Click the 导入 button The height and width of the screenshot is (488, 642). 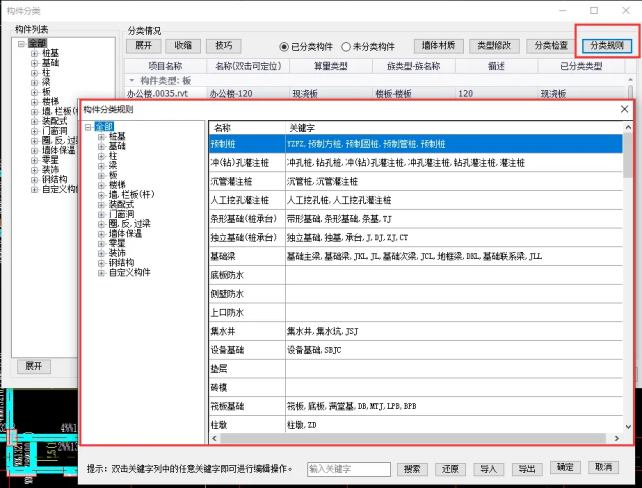point(487,468)
